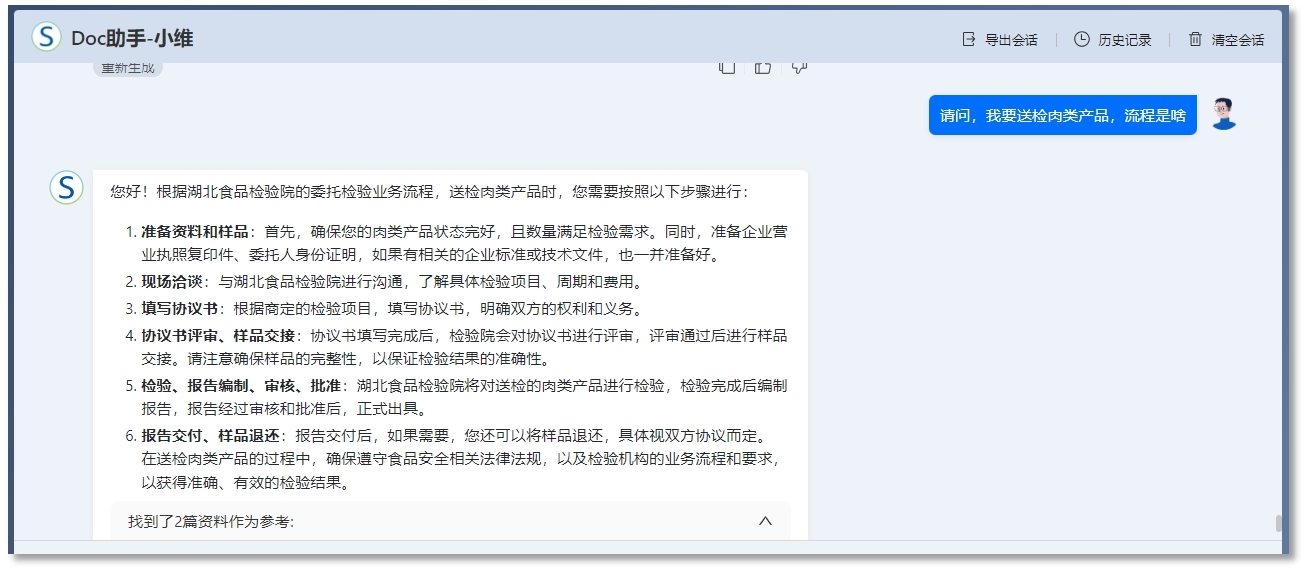Click the 重新生成 button
1313x571 pixels.
(x=129, y=68)
